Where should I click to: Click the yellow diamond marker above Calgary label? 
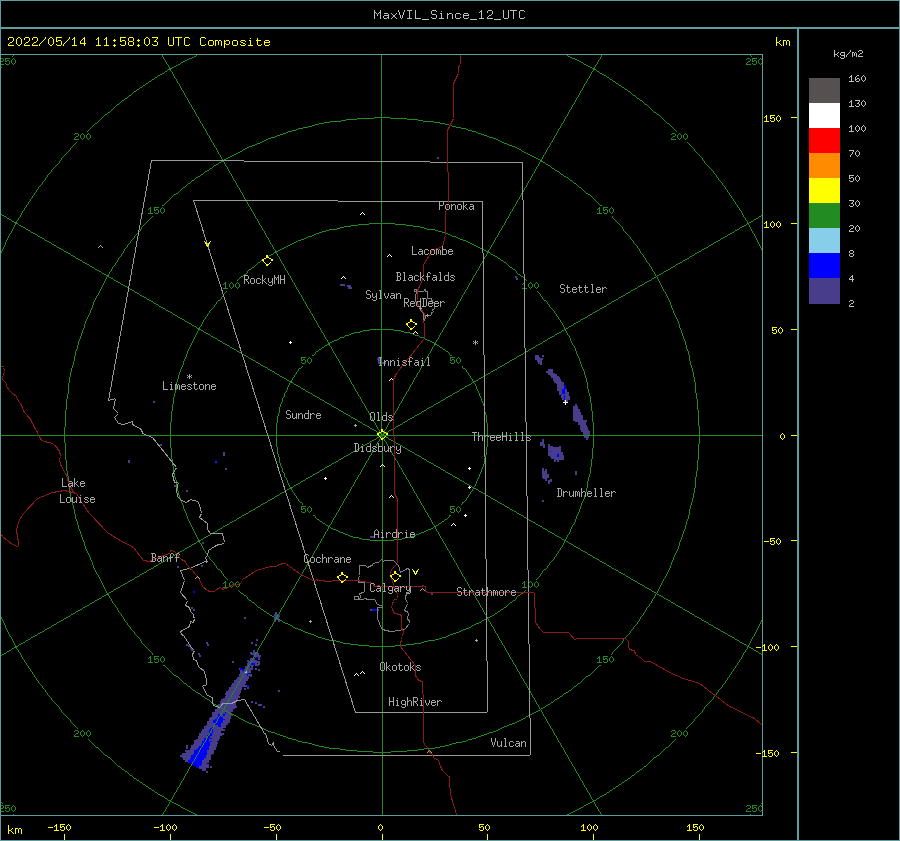click(395, 576)
